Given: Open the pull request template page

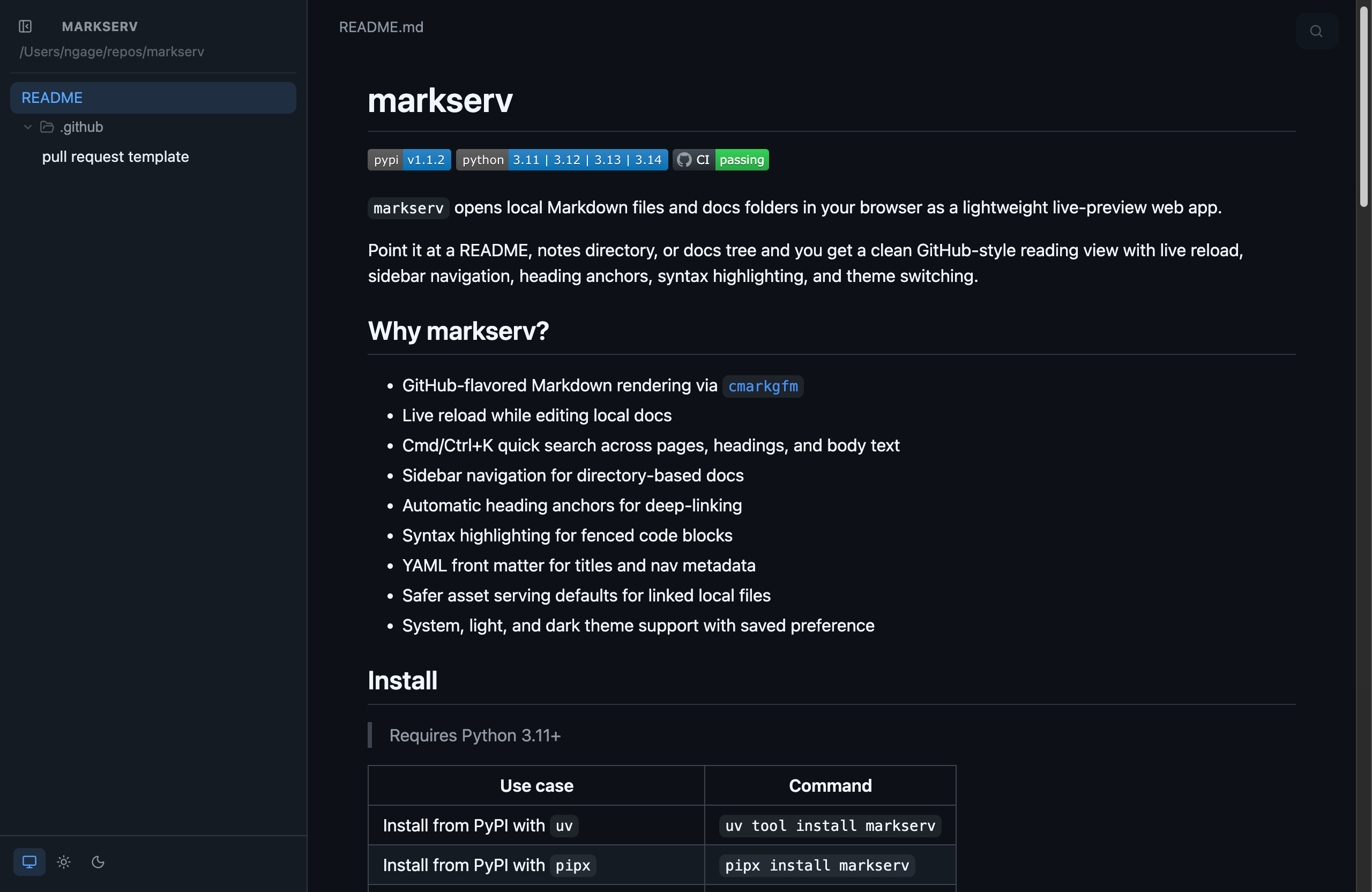Looking at the screenshot, I should 115,156.
